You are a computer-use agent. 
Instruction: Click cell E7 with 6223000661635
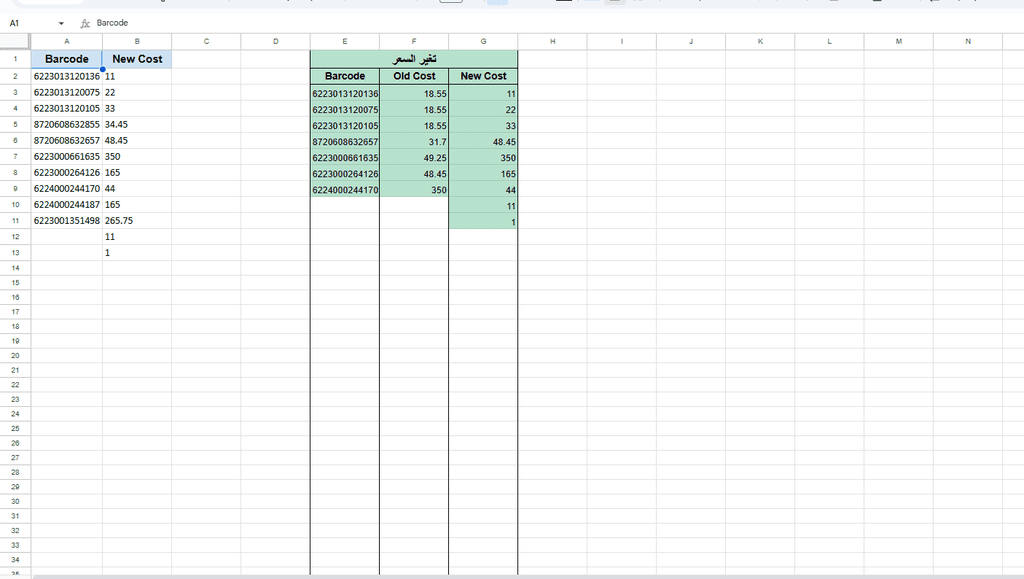coord(345,158)
